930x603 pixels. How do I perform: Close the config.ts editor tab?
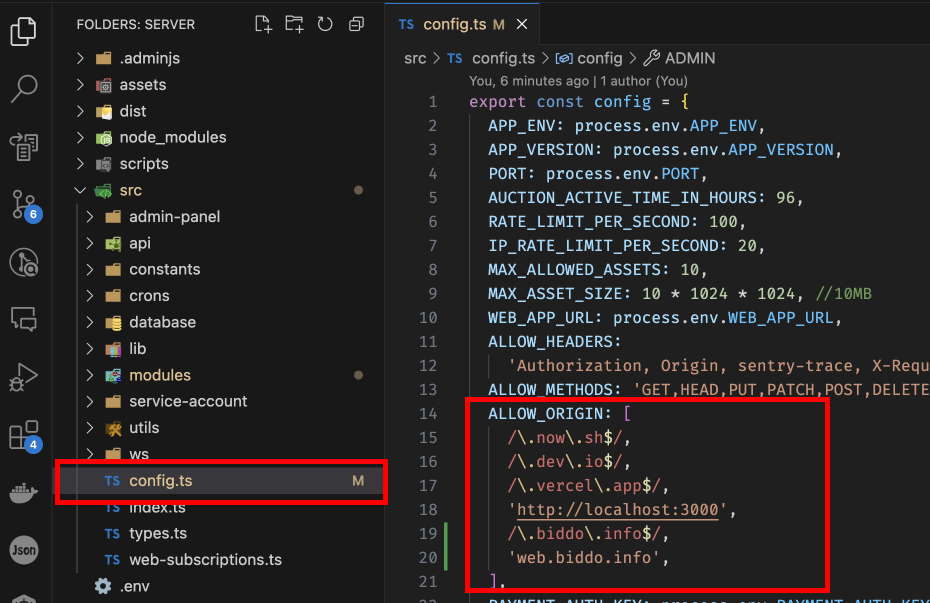point(522,24)
